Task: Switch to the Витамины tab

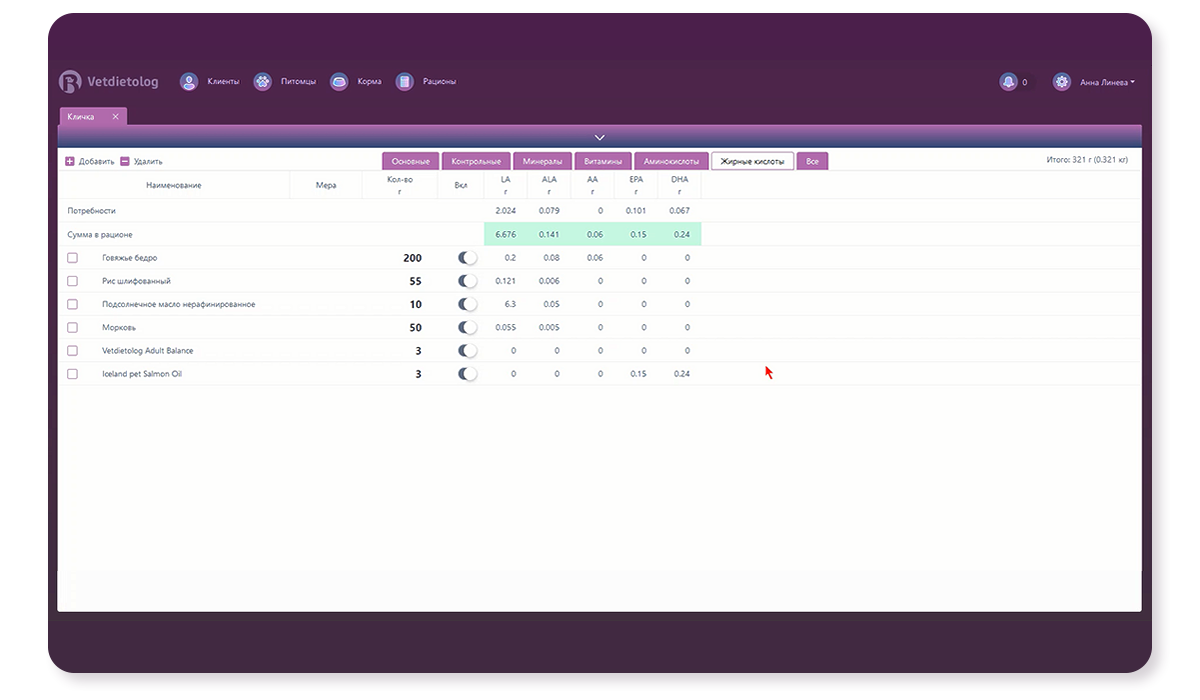Action: point(603,161)
